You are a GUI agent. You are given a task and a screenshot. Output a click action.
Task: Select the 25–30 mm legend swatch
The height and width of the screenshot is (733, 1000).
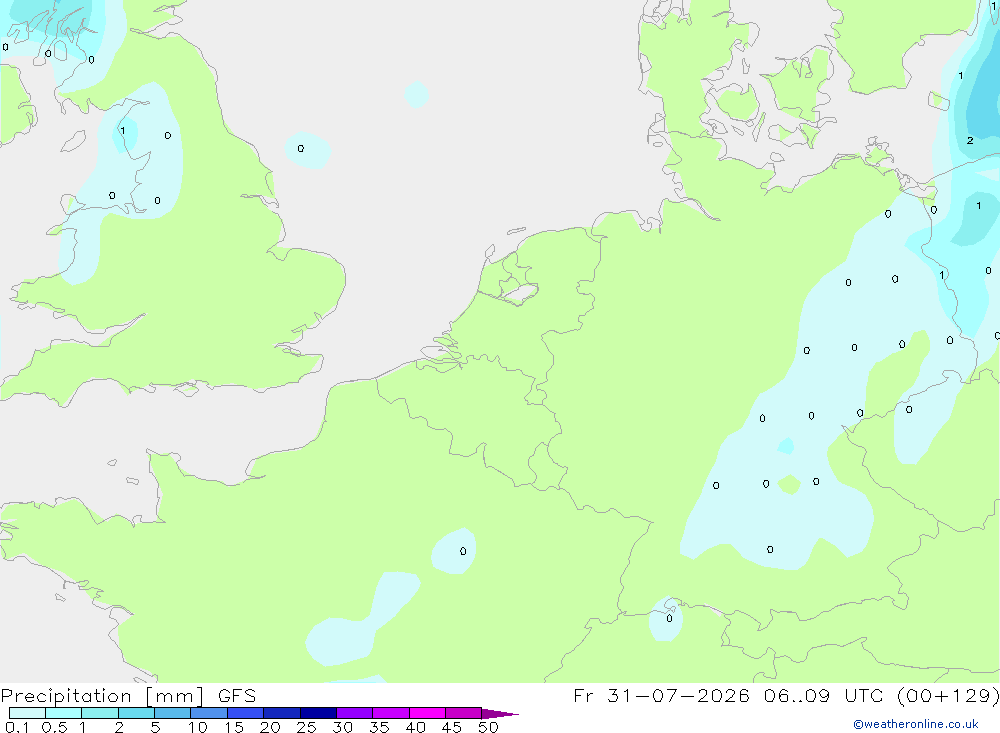coord(318,713)
